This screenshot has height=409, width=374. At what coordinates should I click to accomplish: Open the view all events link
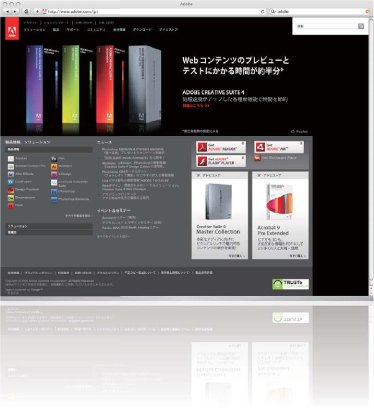(x=113, y=236)
